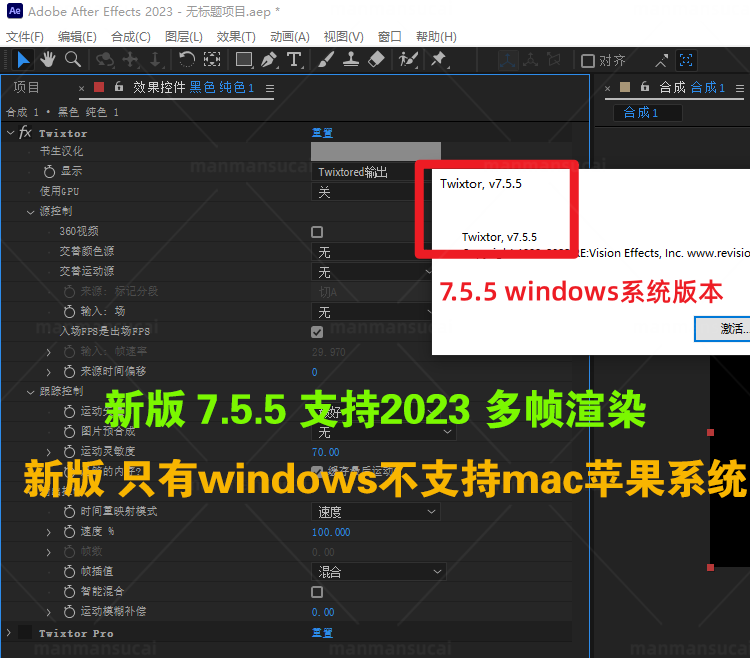
Task: Click the Local Axis mode icon
Action: tap(507, 61)
